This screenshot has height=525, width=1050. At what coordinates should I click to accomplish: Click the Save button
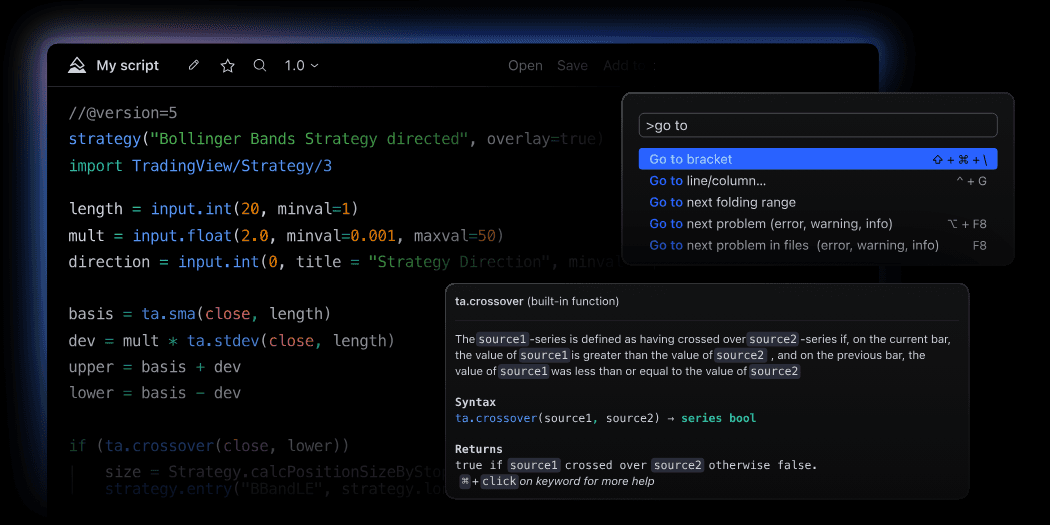(573, 66)
